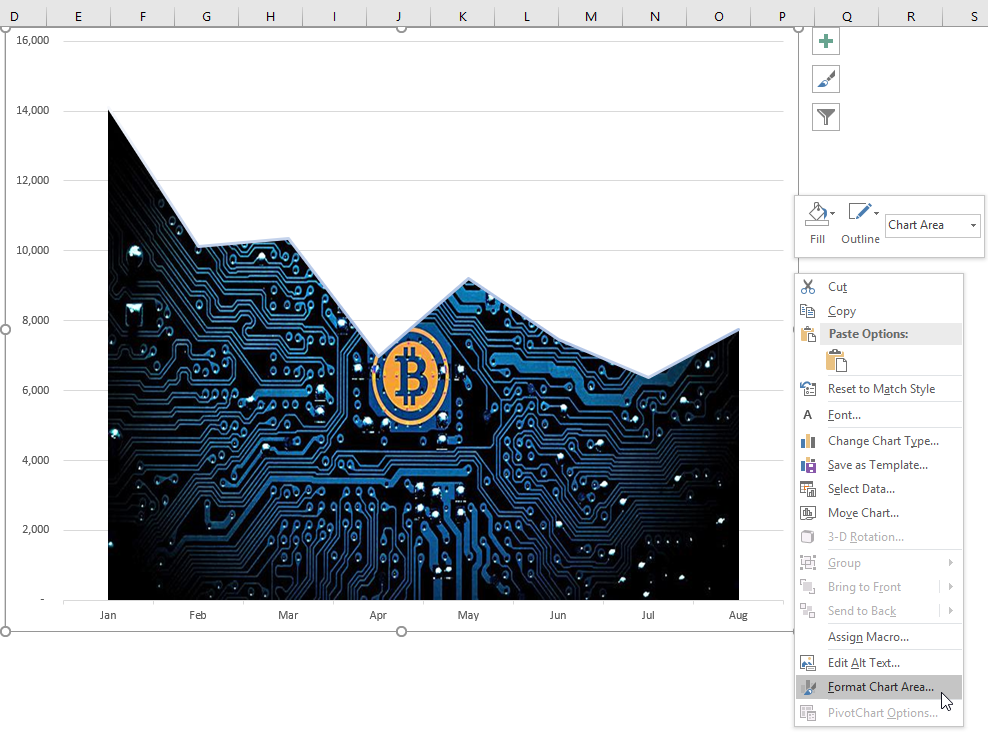Screen dimensions: 988x735
Task: Click Move Chart icon
Action: click(x=808, y=512)
